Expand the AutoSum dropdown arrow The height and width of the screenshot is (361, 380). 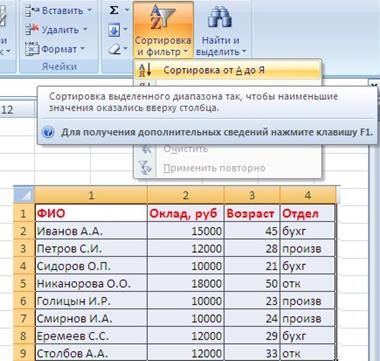point(126,10)
